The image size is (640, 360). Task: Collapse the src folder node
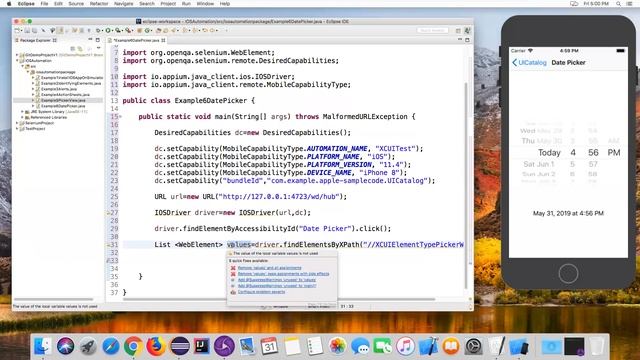pyautogui.click(x=22, y=66)
